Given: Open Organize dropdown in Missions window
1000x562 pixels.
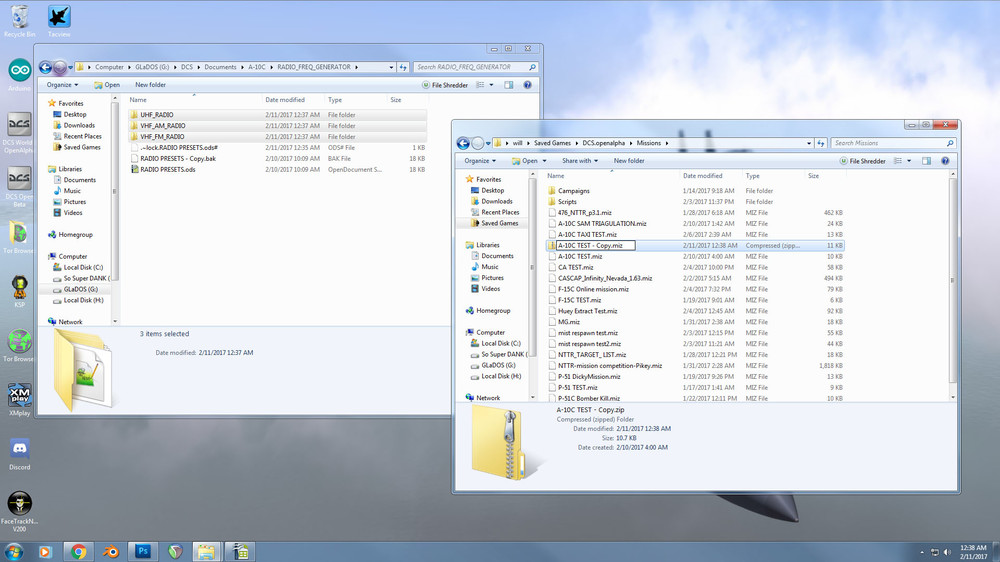Looking at the screenshot, I should [x=481, y=160].
